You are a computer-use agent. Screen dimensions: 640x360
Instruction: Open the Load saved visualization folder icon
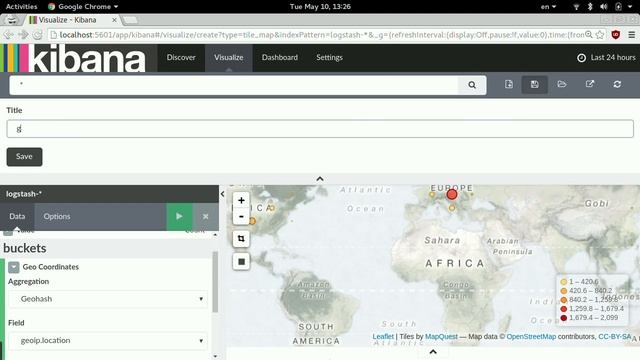[x=562, y=84]
